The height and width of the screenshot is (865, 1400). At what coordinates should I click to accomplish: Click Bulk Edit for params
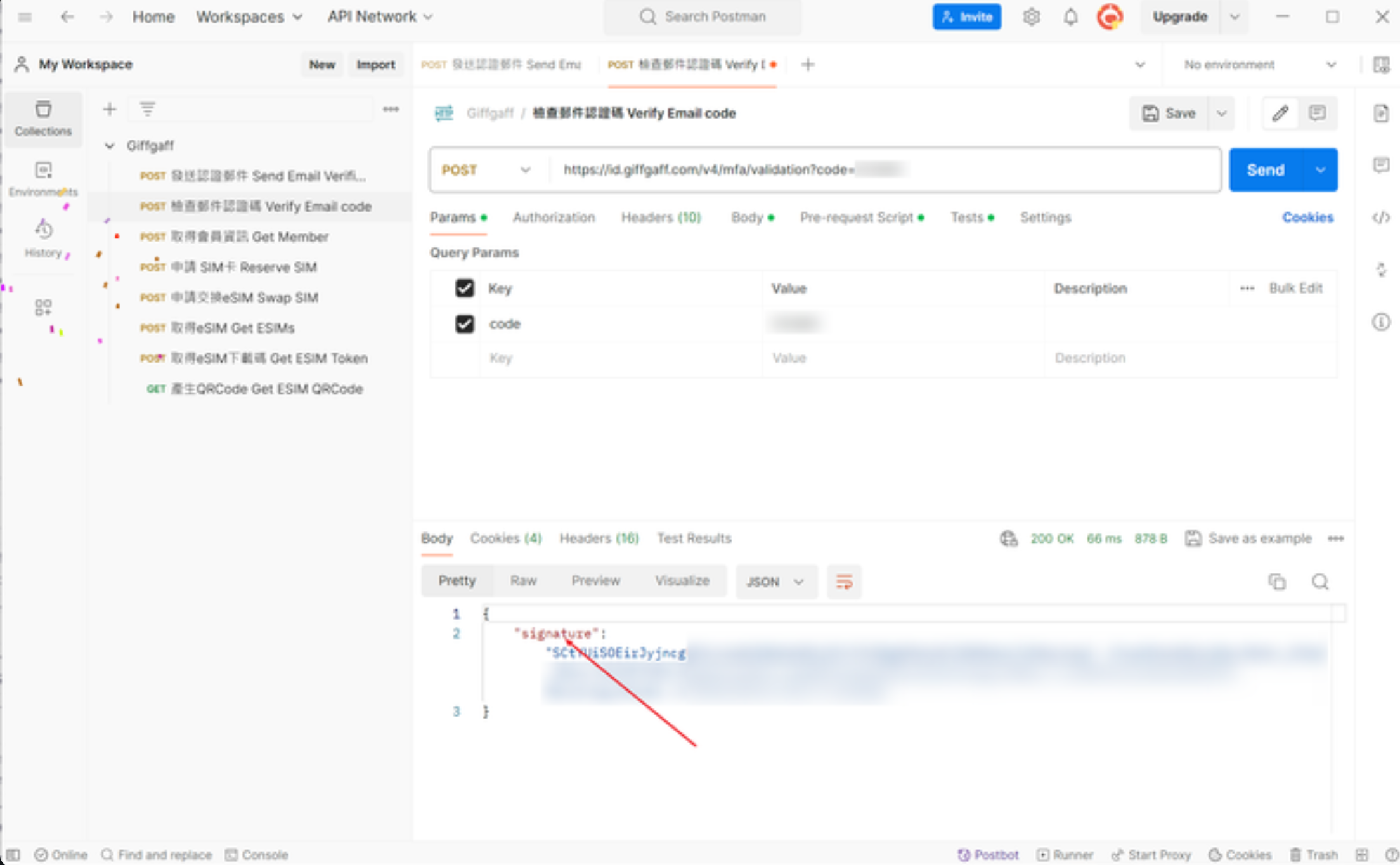tap(1295, 289)
